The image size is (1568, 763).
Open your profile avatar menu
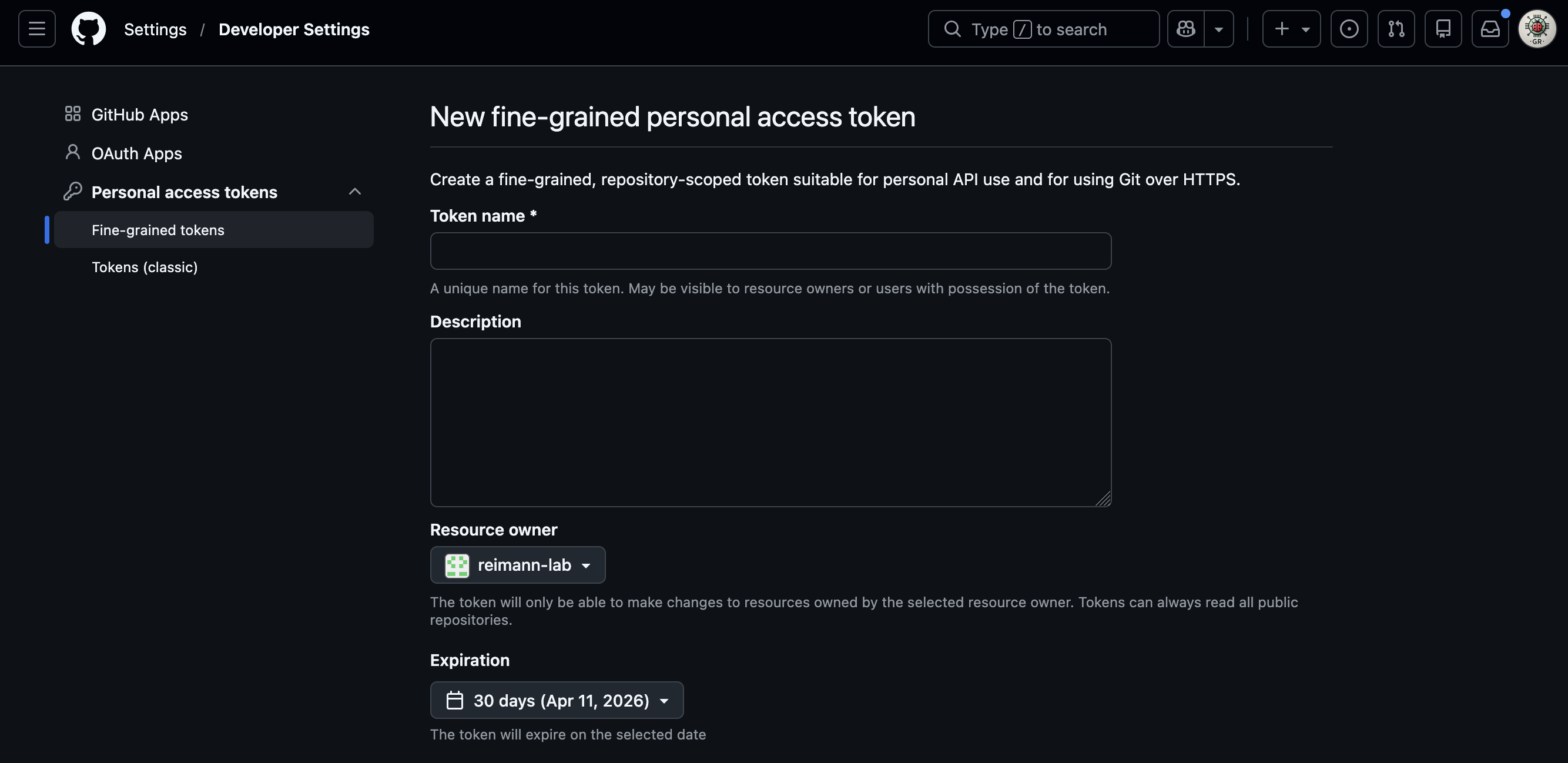pos(1537,29)
